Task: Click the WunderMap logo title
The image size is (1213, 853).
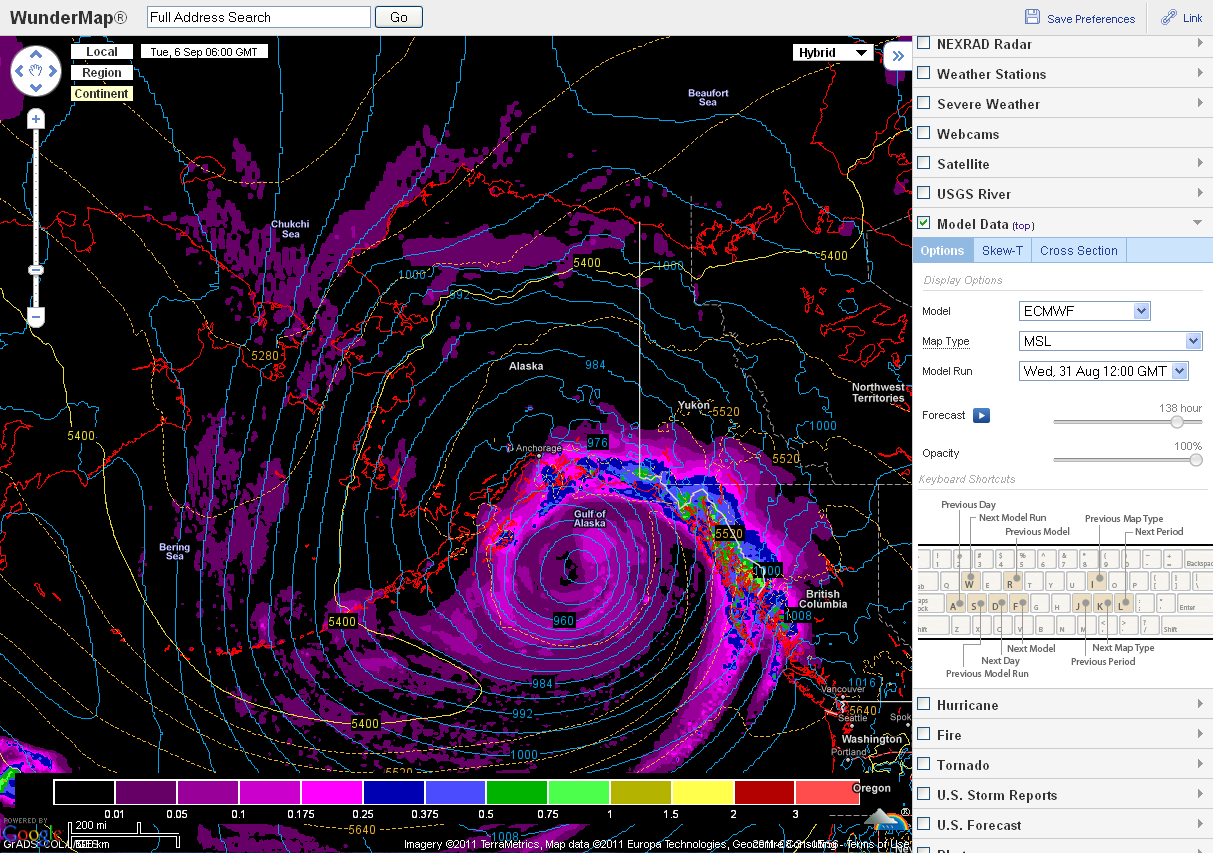Action: [x=69, y=18]
